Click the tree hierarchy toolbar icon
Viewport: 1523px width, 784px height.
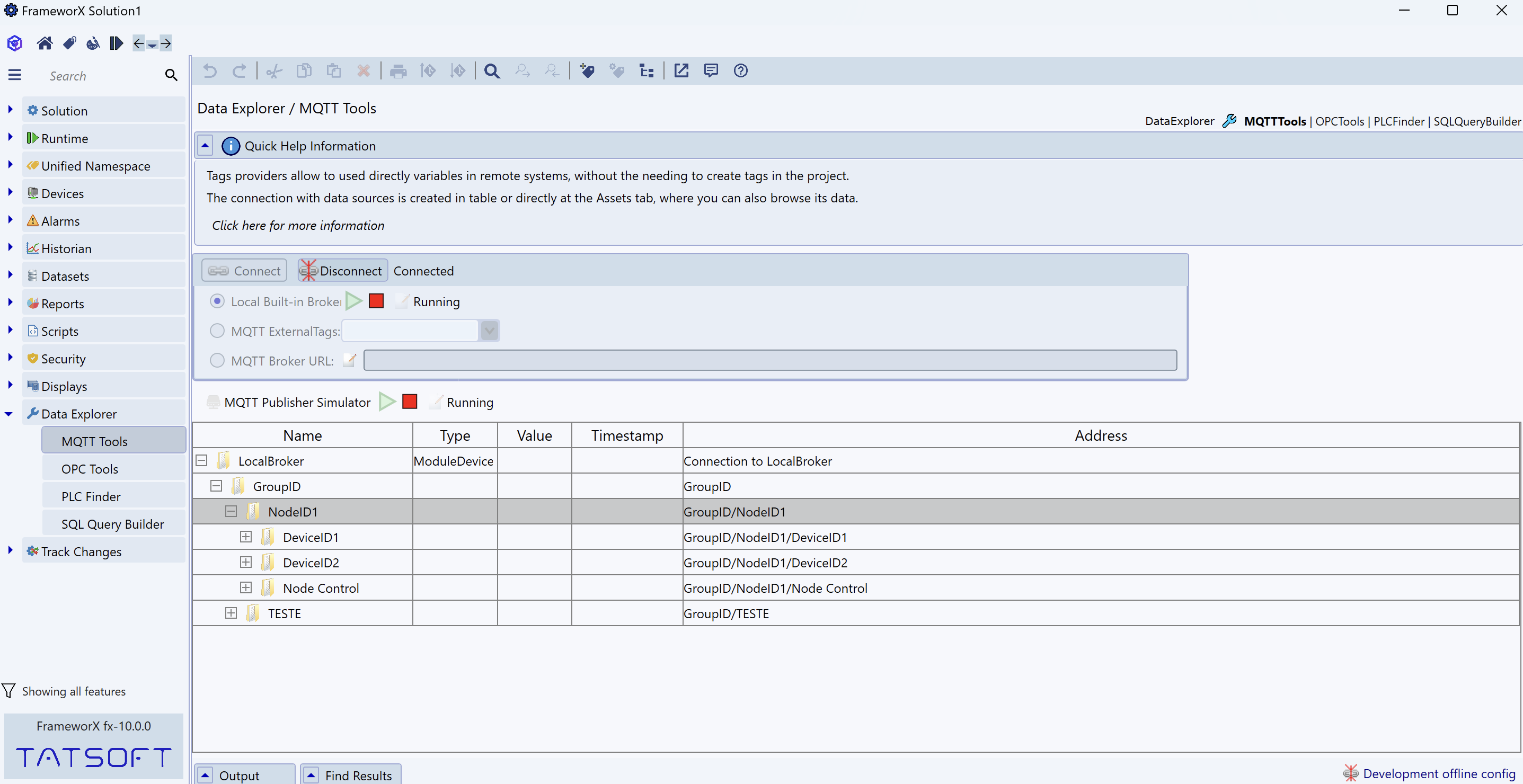[x=646, y=71]
